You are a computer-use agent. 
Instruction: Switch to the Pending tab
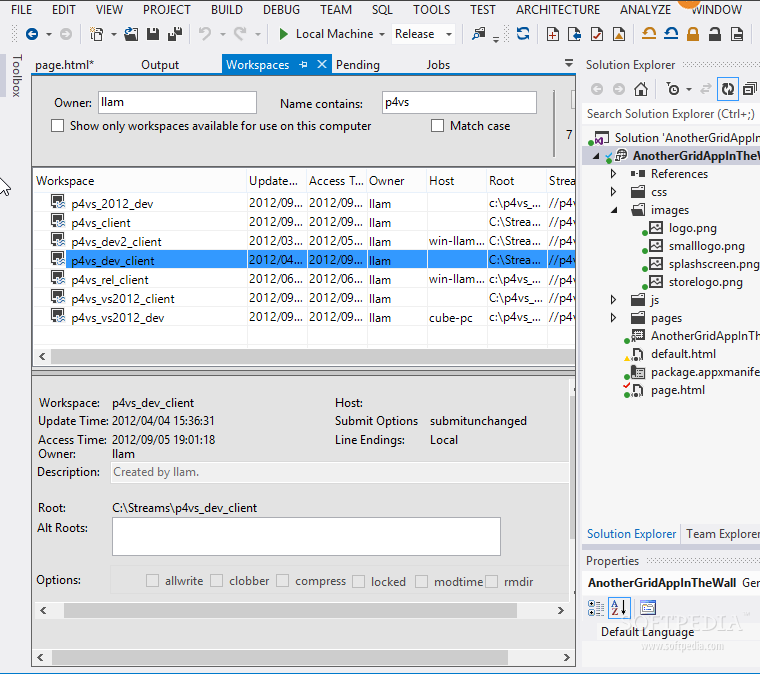coord(358,65)
